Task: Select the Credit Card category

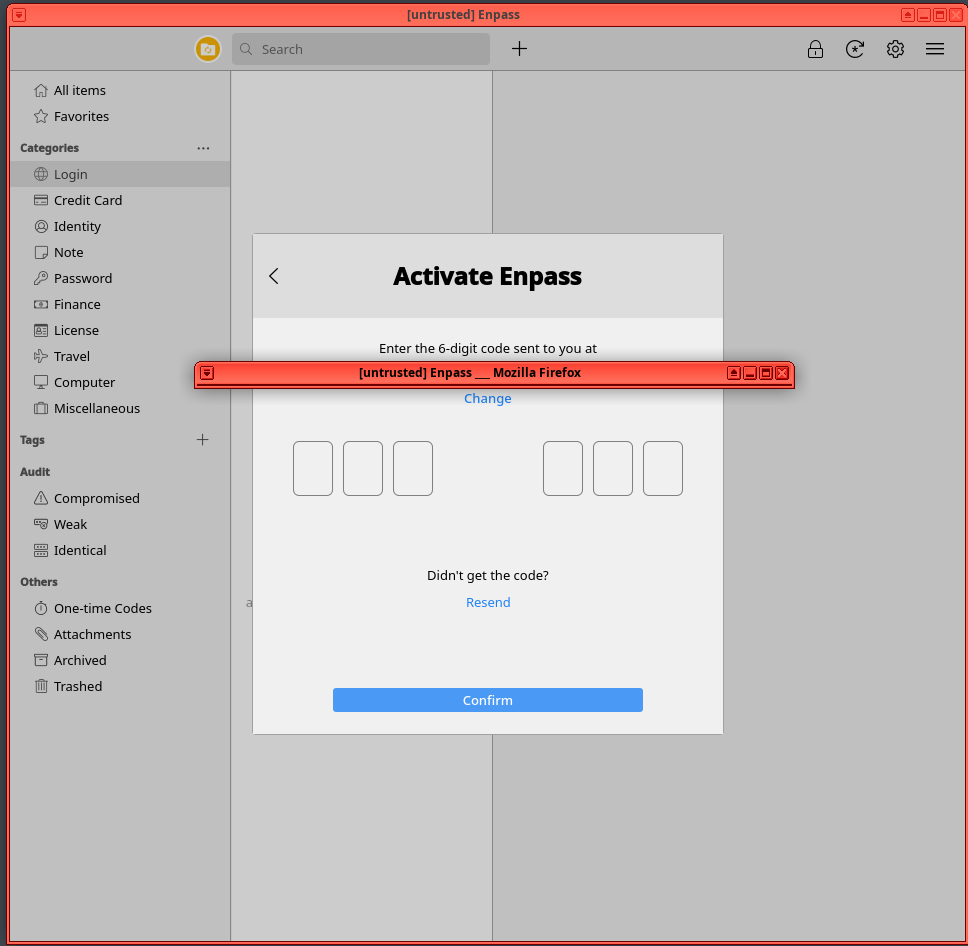Action: click(87, 200)
